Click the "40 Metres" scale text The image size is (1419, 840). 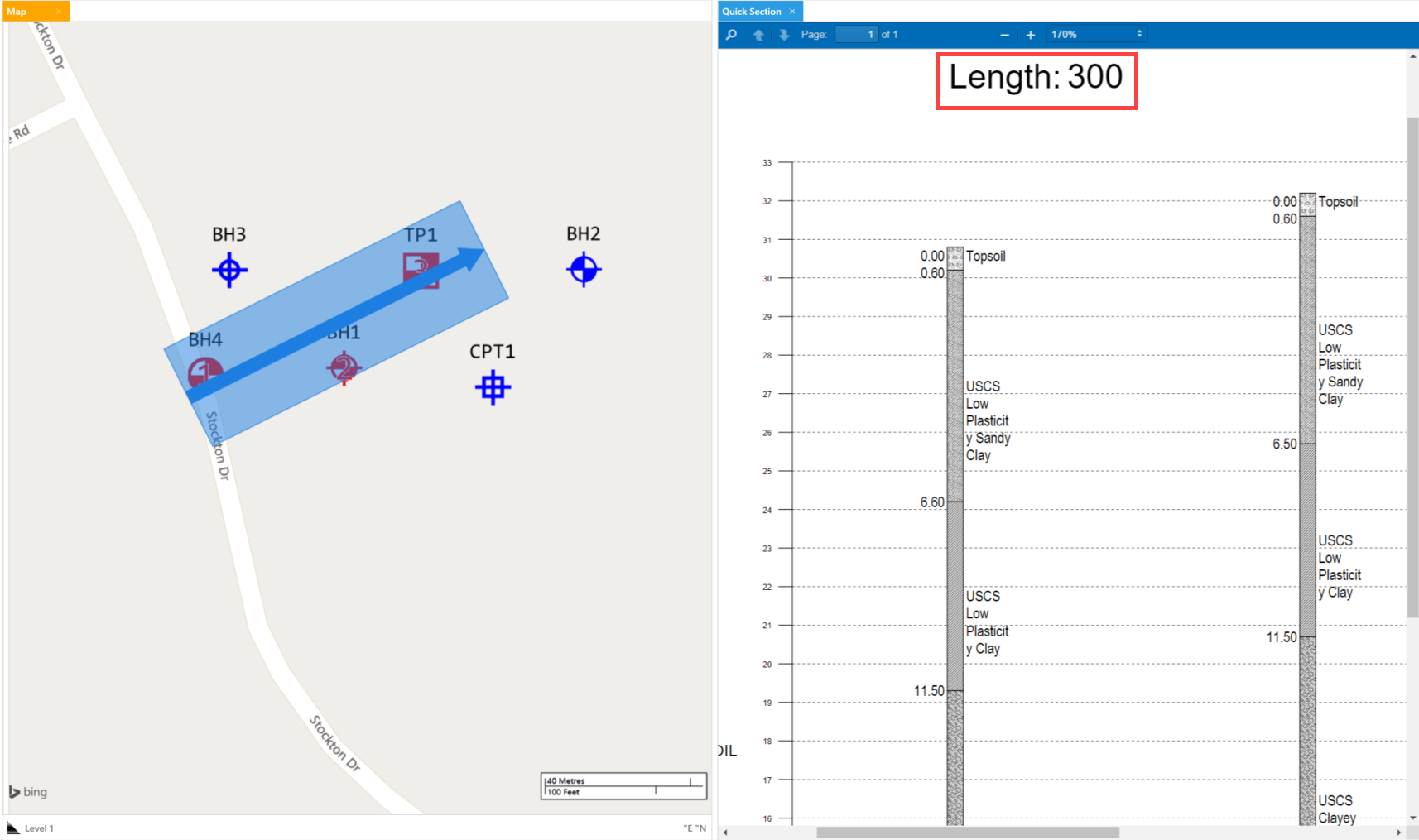click(x=565, y=780)
